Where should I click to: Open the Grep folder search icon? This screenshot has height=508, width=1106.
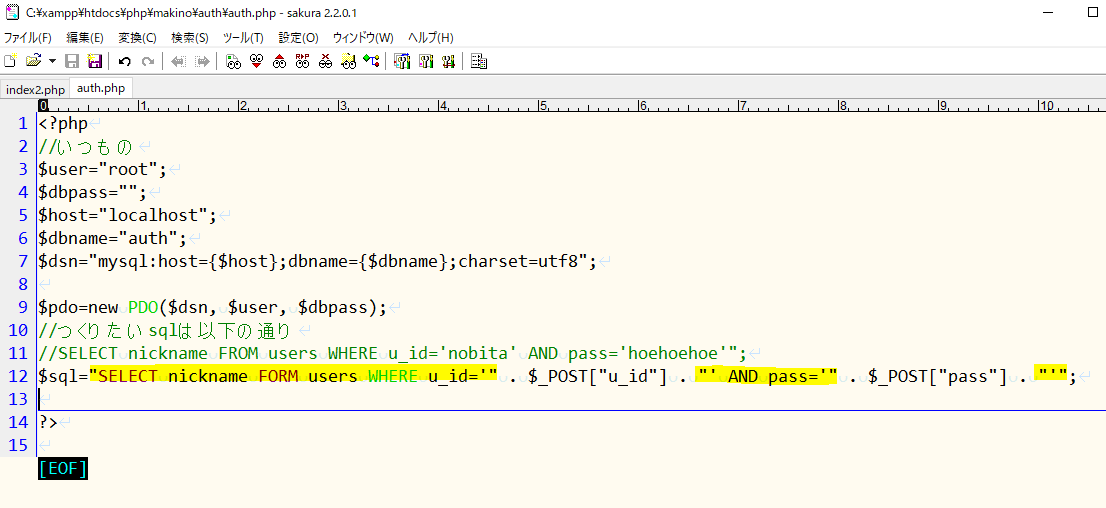tap(348, 61)
